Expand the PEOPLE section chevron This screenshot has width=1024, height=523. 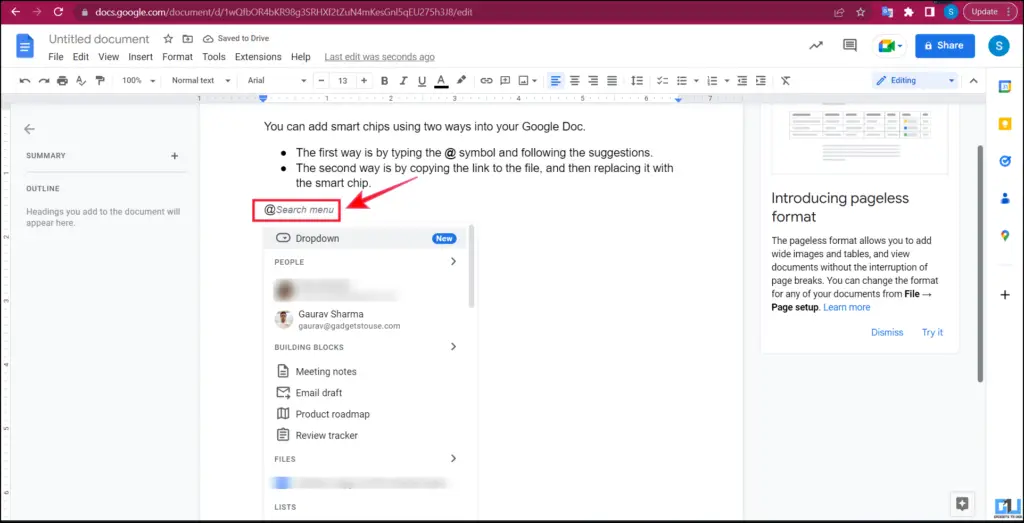pos(453,262)
